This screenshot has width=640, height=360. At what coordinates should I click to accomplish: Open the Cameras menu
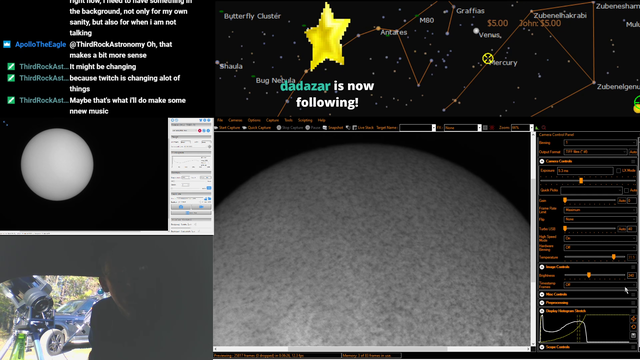(235, 120)
